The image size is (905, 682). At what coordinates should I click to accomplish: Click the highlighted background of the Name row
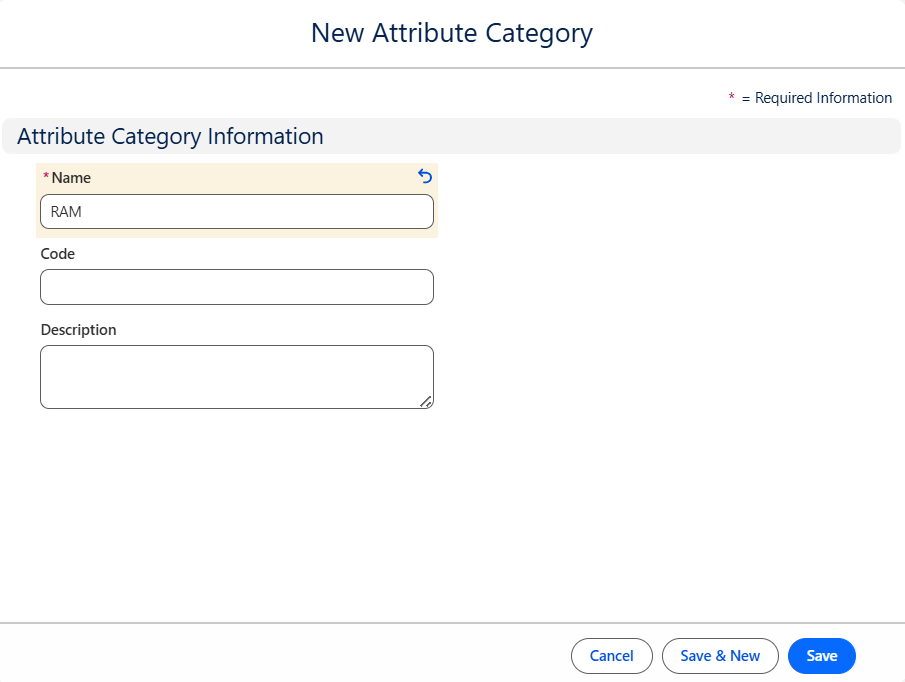(x=250, y=176)
